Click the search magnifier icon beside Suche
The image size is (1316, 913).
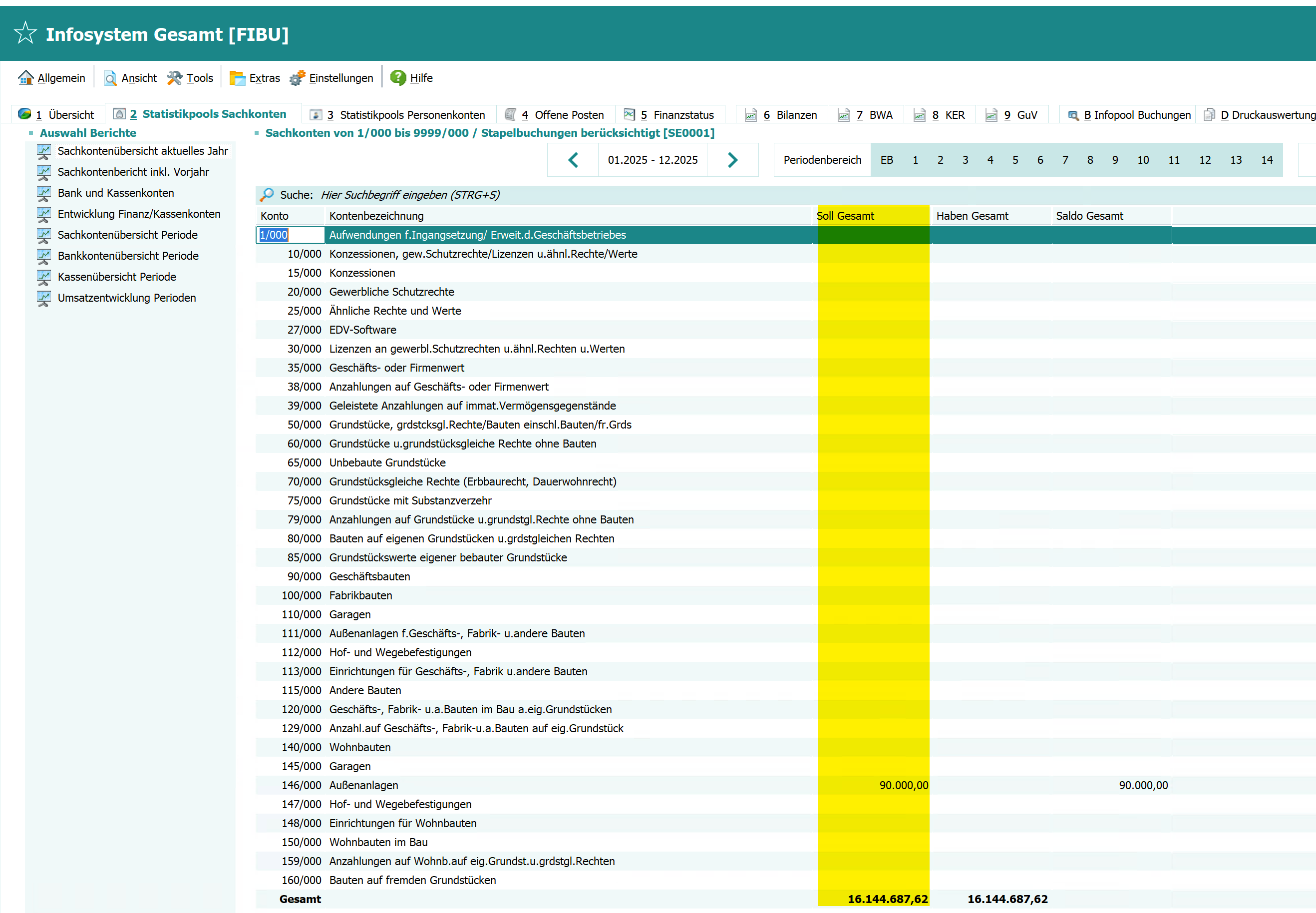[x=267, y=194]
